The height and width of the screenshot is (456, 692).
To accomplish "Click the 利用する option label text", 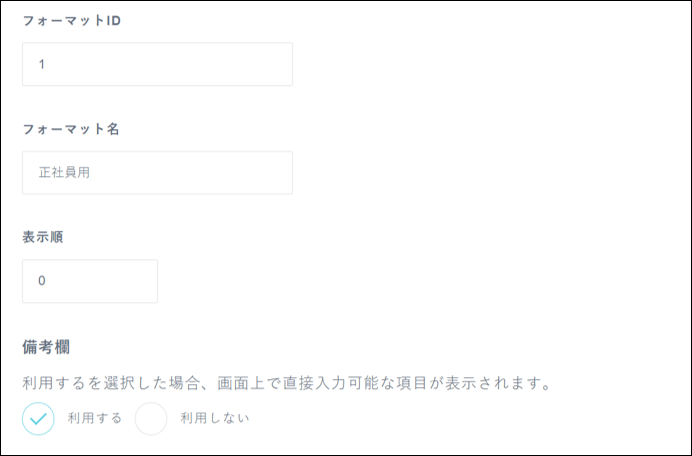I will 95,419.
